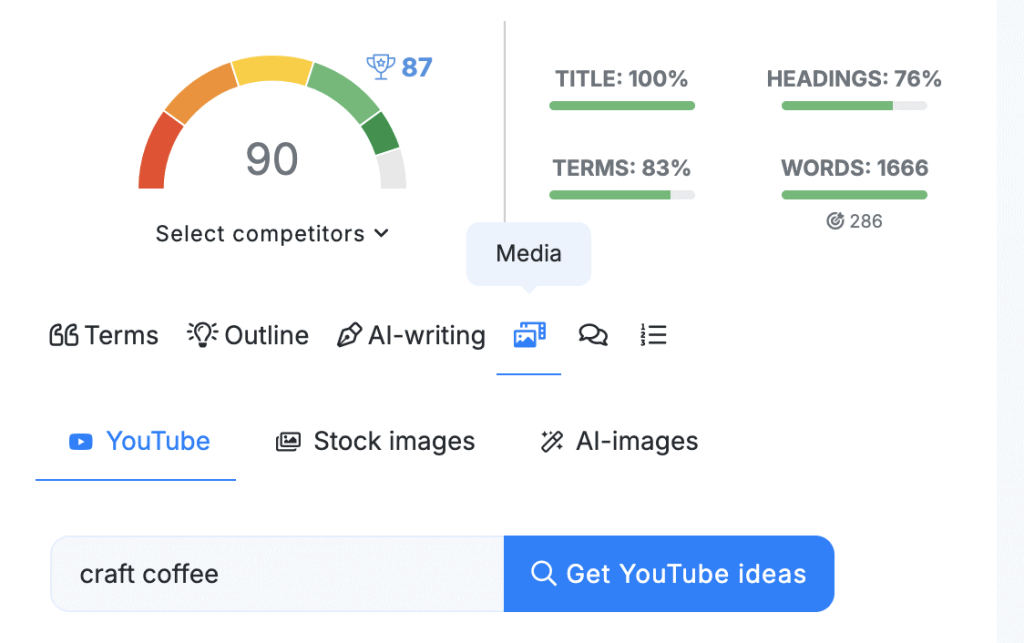Click the chat bubbles icon
The image size is (1024, 643).
tap(593, 335)
